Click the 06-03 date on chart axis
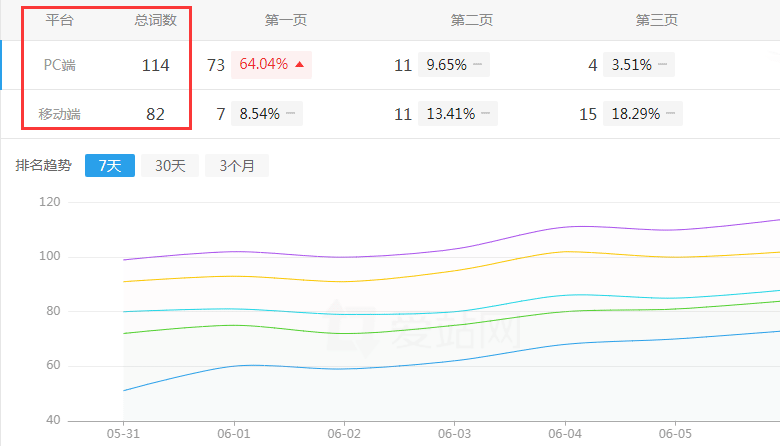The image size is (780, 446). (x=454, y=435)
